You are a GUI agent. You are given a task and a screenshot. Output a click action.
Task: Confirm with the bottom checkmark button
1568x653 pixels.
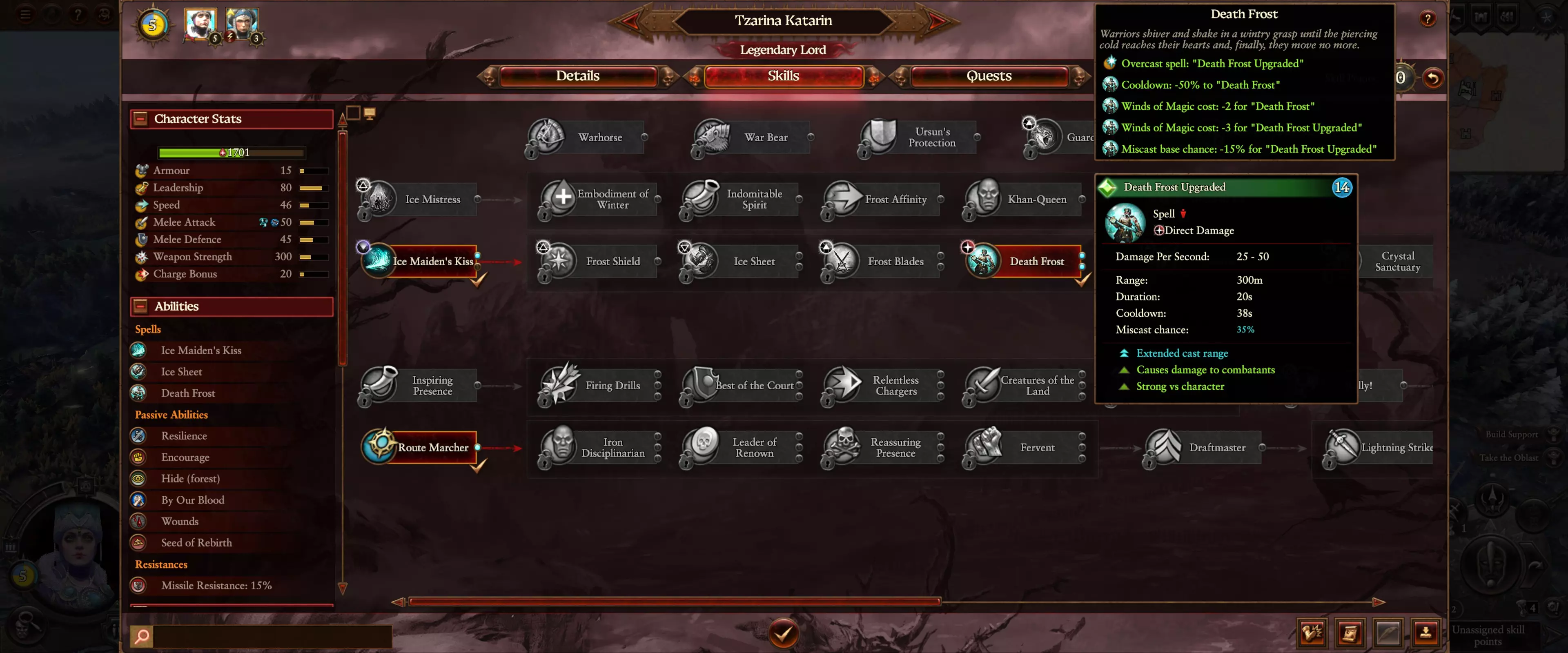[x=783, y=633]
